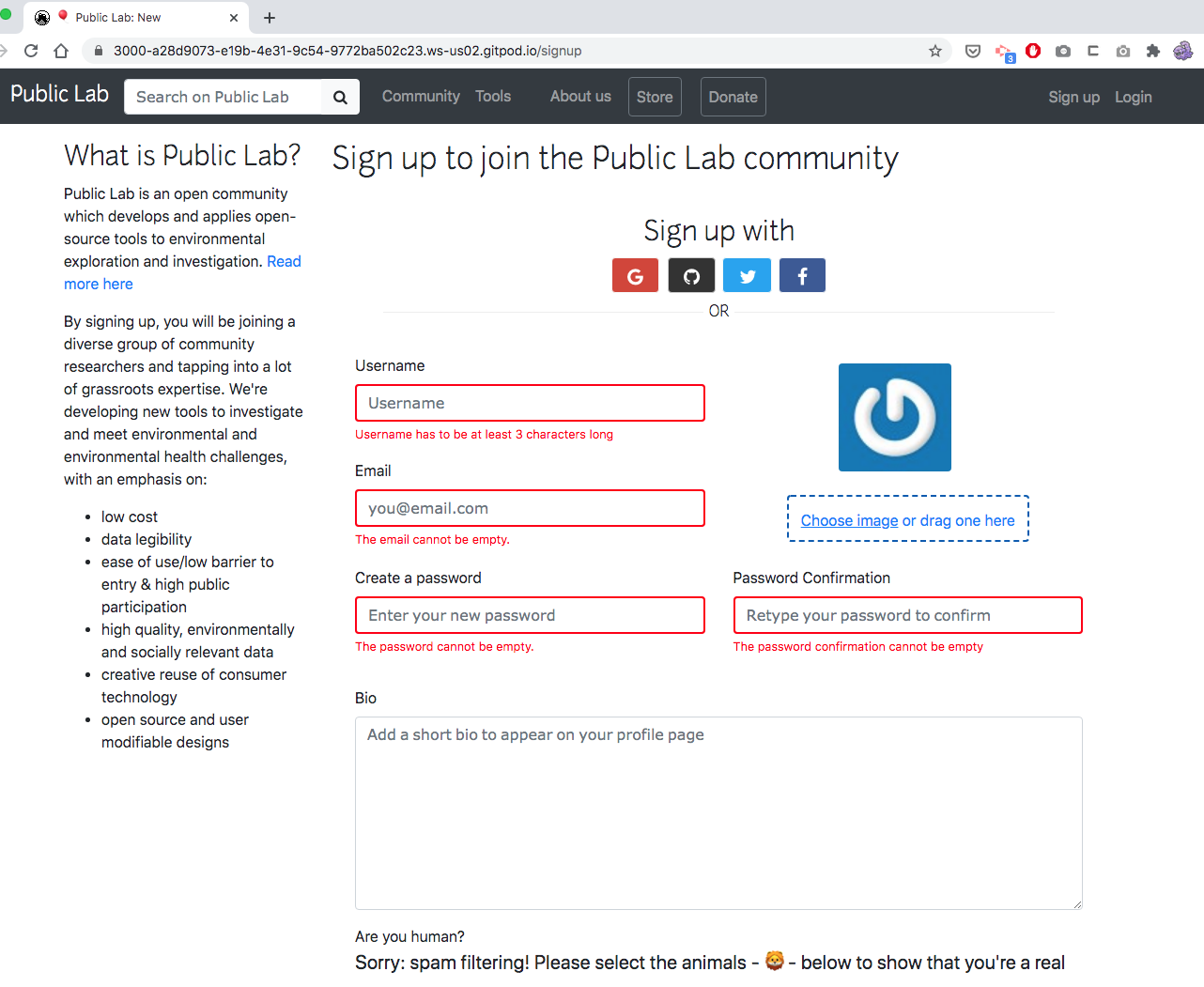Click Choose image link
Screen dimensions: 1204x987
coord(849,520)
